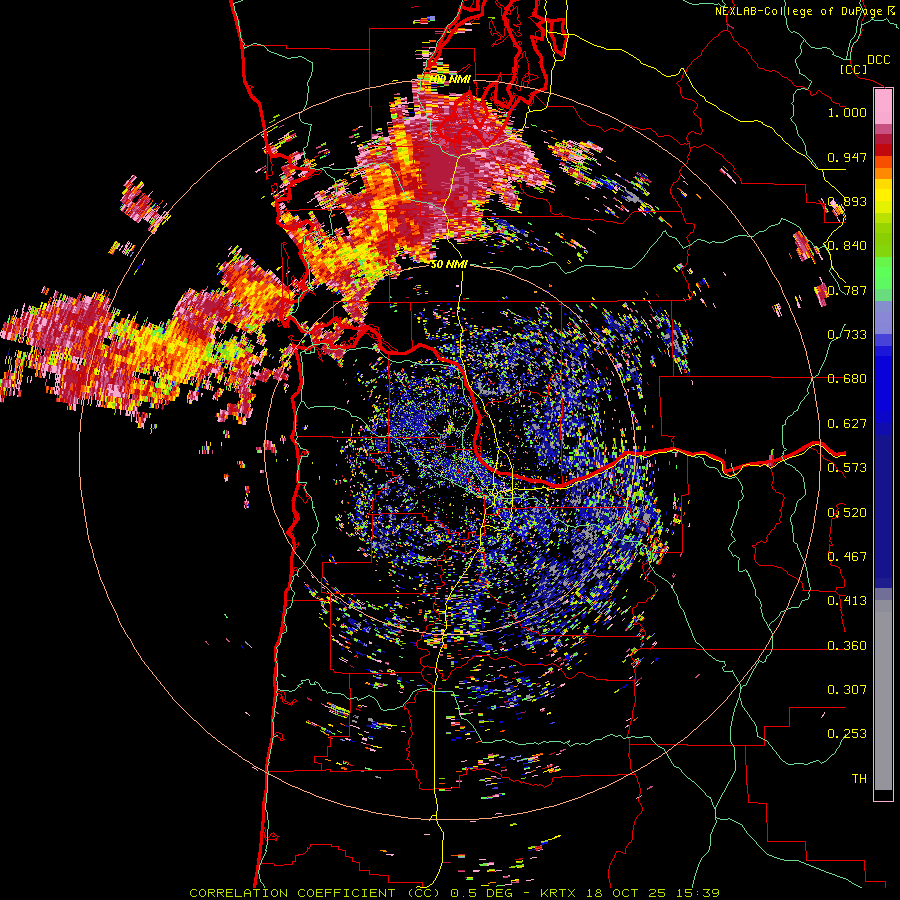The image size is (900, 900).
Task: Click the 50 NMI range ring label
Action: 449,265
